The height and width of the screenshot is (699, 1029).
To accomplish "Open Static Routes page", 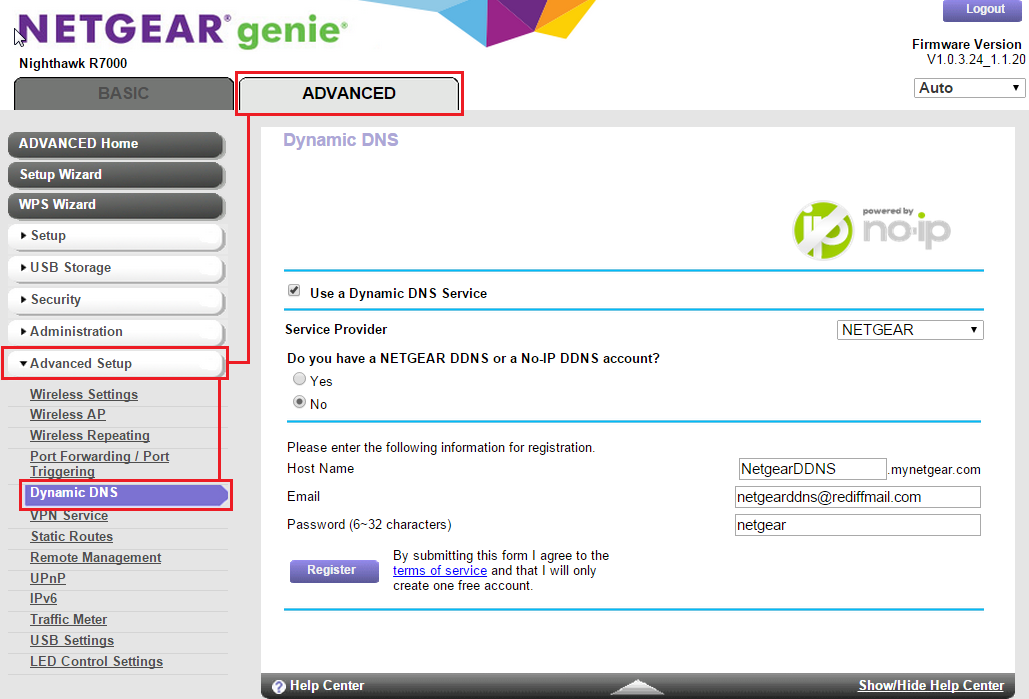I will tap(72, 537).
